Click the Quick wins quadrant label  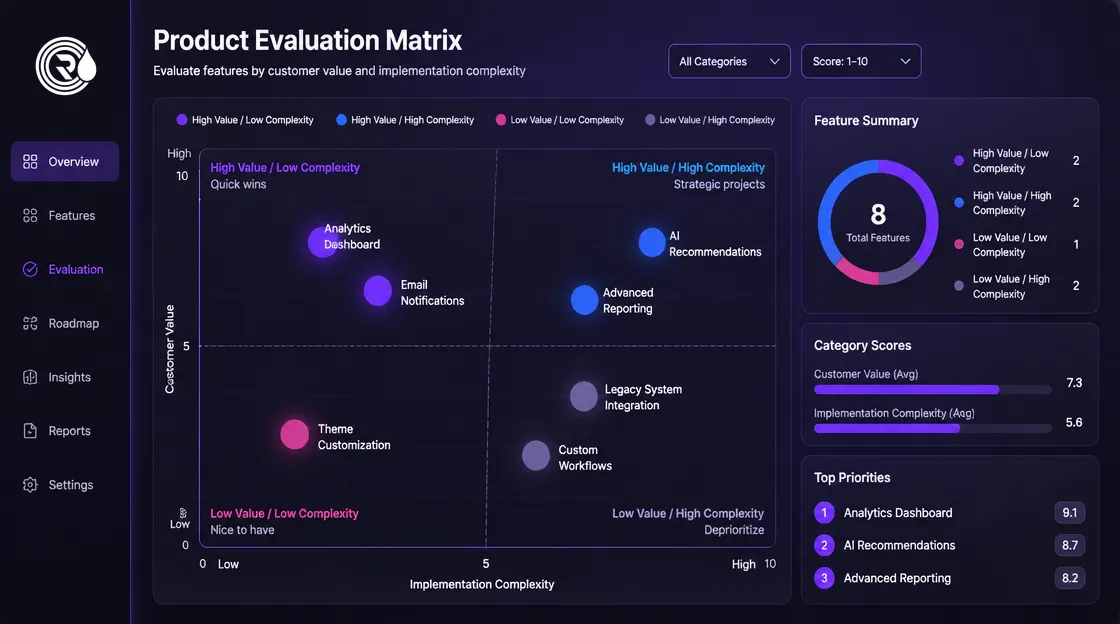239,184
